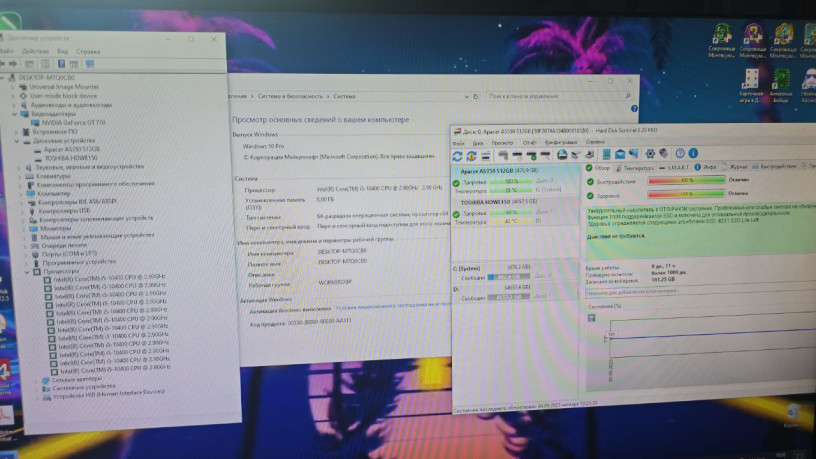Open the Файл menu in Hard Disk Sentinel

(458, 143)
